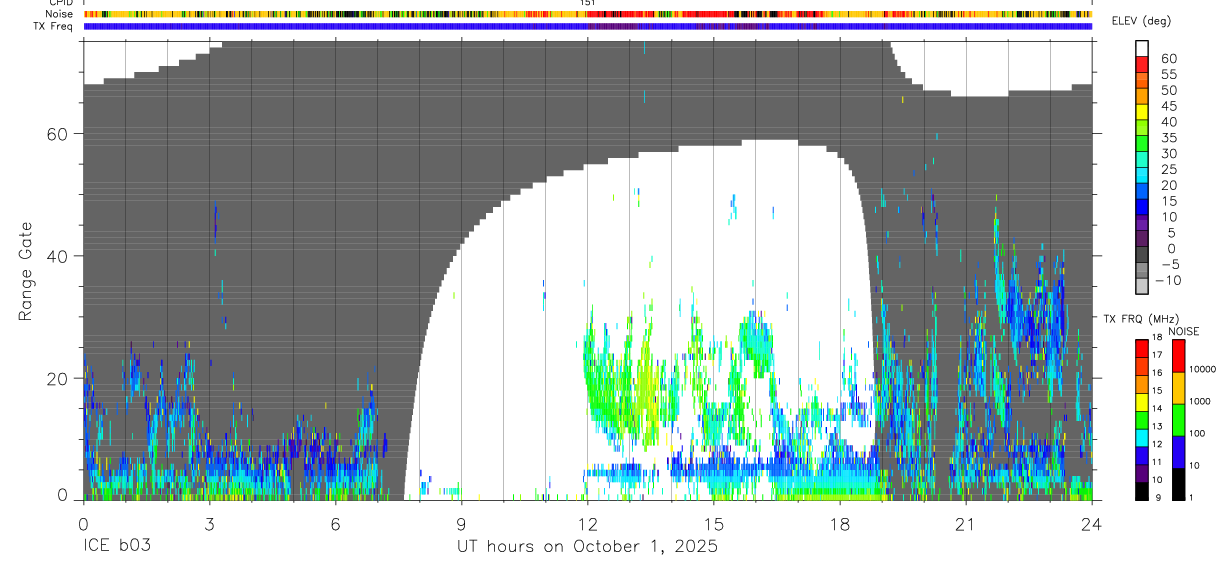Image resolution: width=1228 pixels, height=567 pixels.
Task: Click the 1000 value on NOISE legend
Action: pos(1201,401)
